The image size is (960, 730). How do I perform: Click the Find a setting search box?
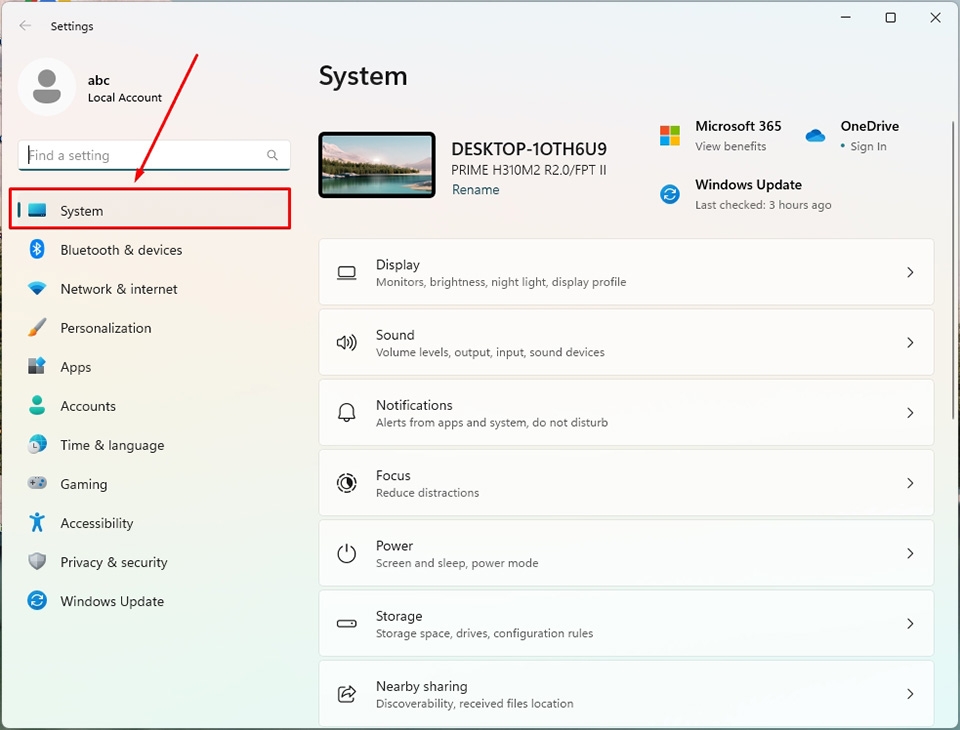coord(154,155)
